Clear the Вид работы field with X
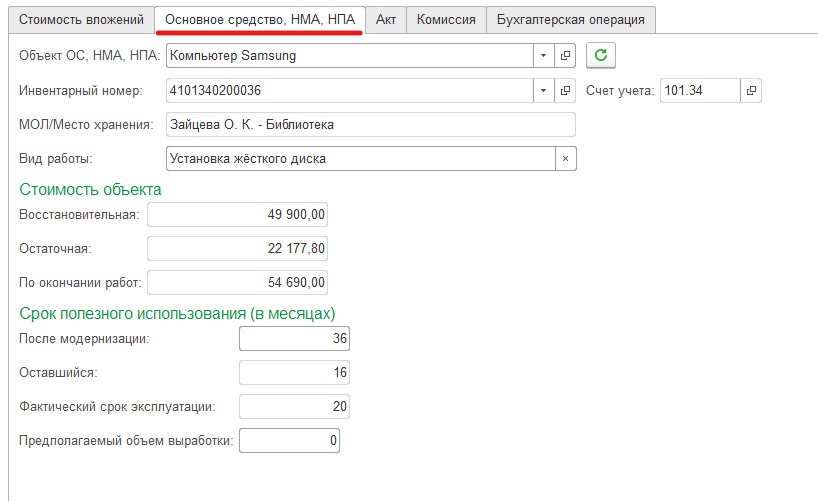Image resolution: width=818 pixels, height=501 pixels. click(565, 159)
